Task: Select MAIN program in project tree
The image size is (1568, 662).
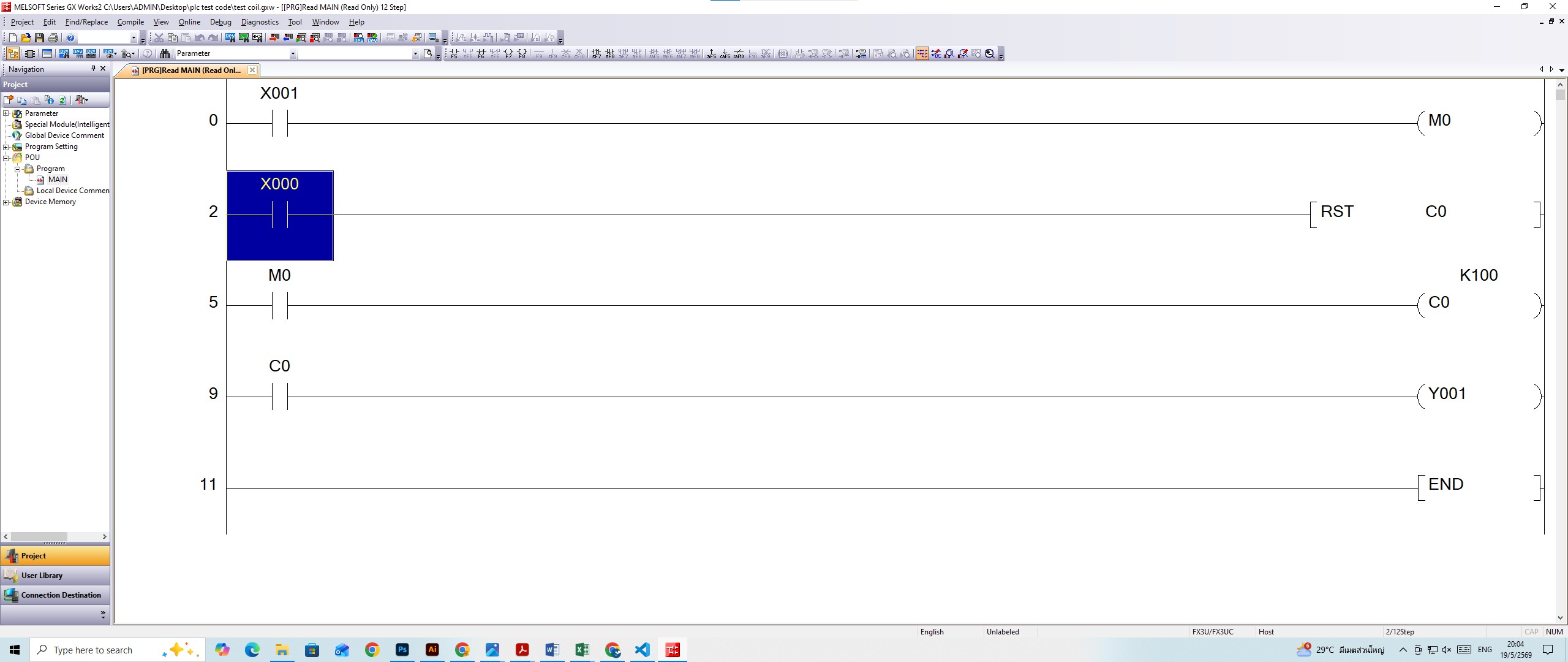Action: [x=58, y=180]
